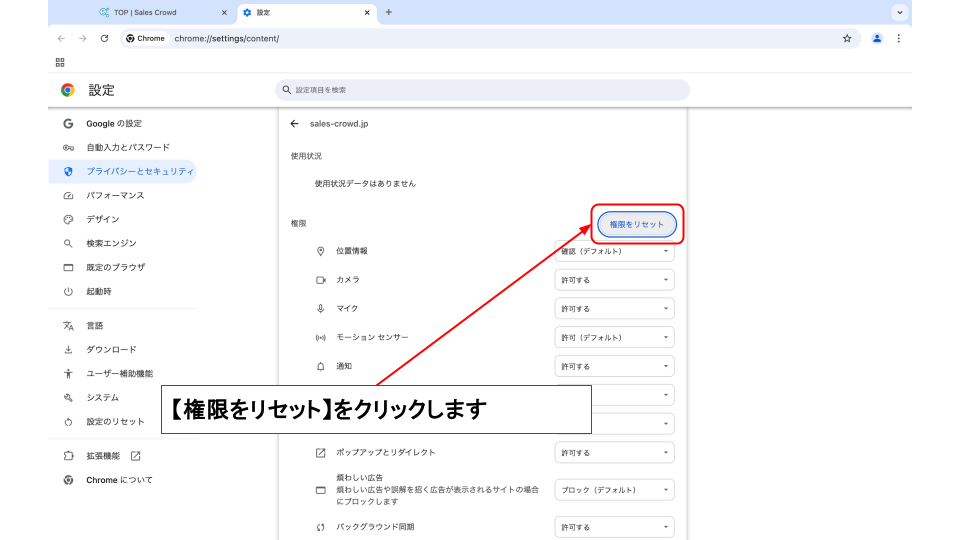The height and width of the screenshot is (540, 960).
Task: Open 自動入力とパスワード settings section
Action: (x=128, y=147)
